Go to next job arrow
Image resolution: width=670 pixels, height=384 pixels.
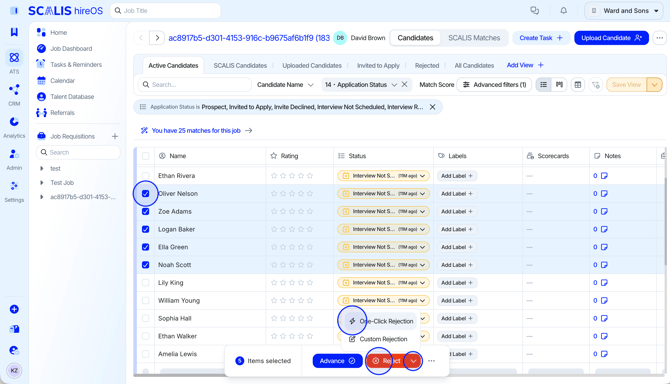pos(157,38)
